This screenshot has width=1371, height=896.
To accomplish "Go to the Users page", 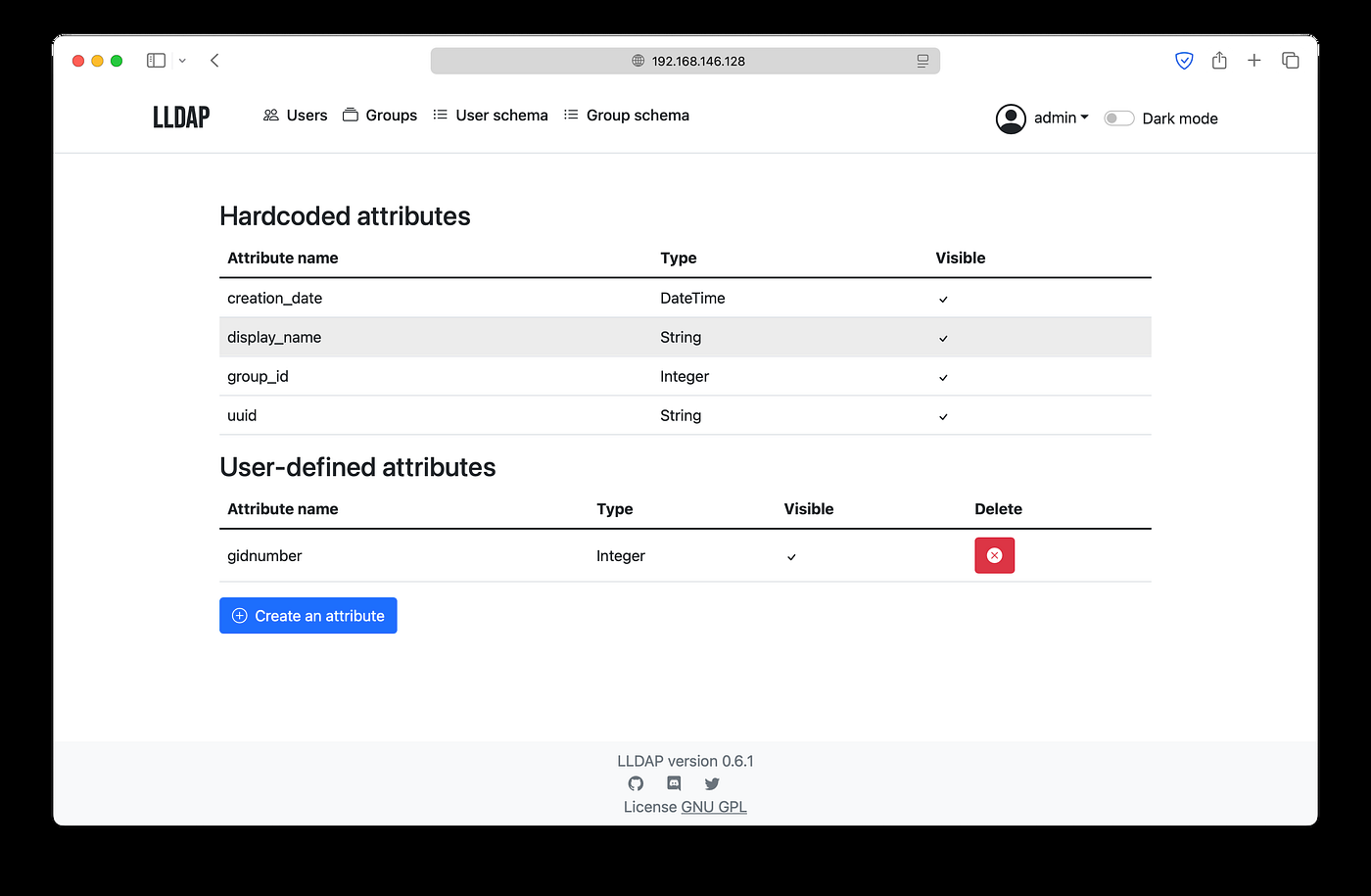I will [296, 116].
